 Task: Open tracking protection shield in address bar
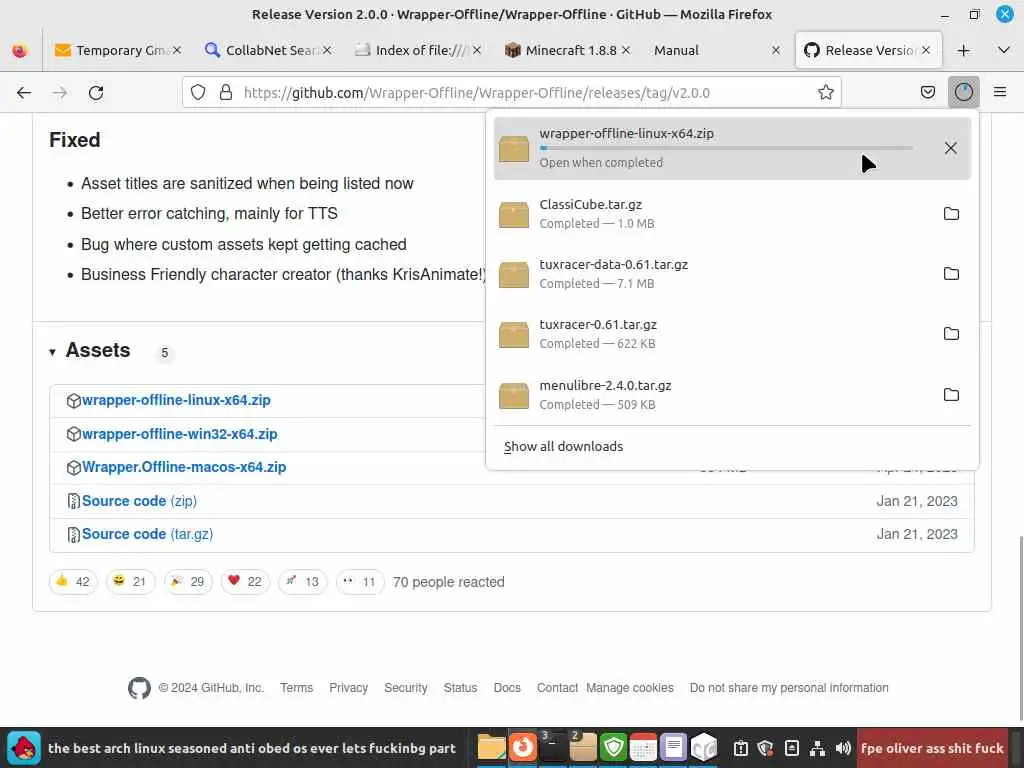tap(198, 93)
